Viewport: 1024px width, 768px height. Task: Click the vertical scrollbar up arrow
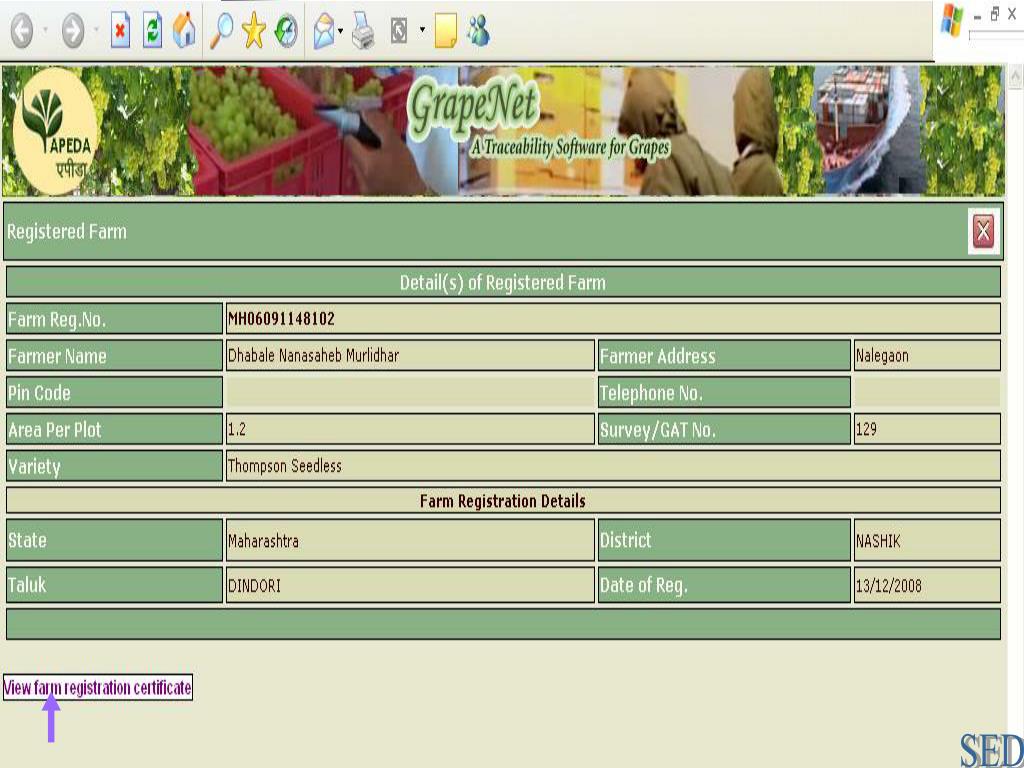pyautogui.click(x=1014, y=76)
